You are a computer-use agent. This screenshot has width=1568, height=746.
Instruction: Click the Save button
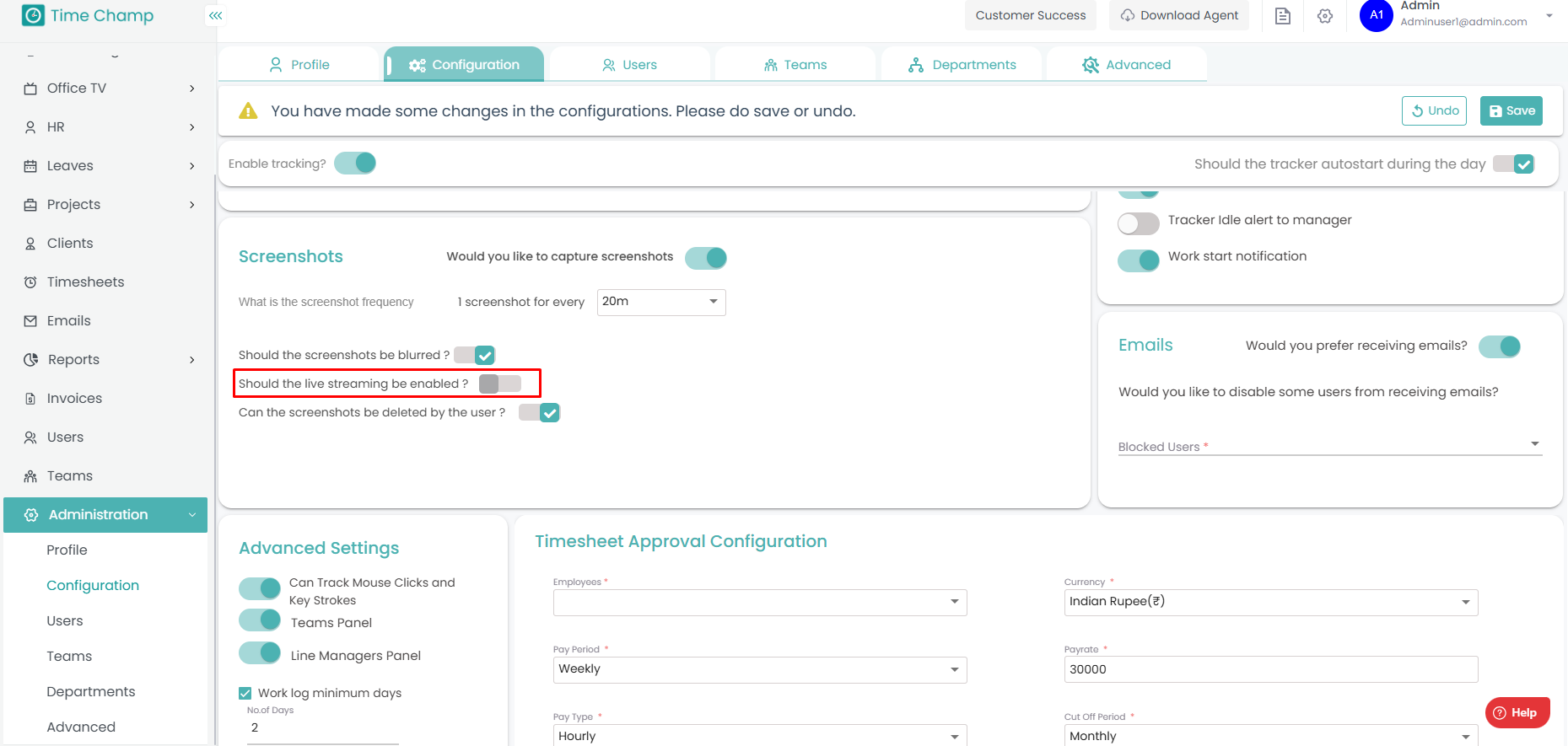[1511, 110]
